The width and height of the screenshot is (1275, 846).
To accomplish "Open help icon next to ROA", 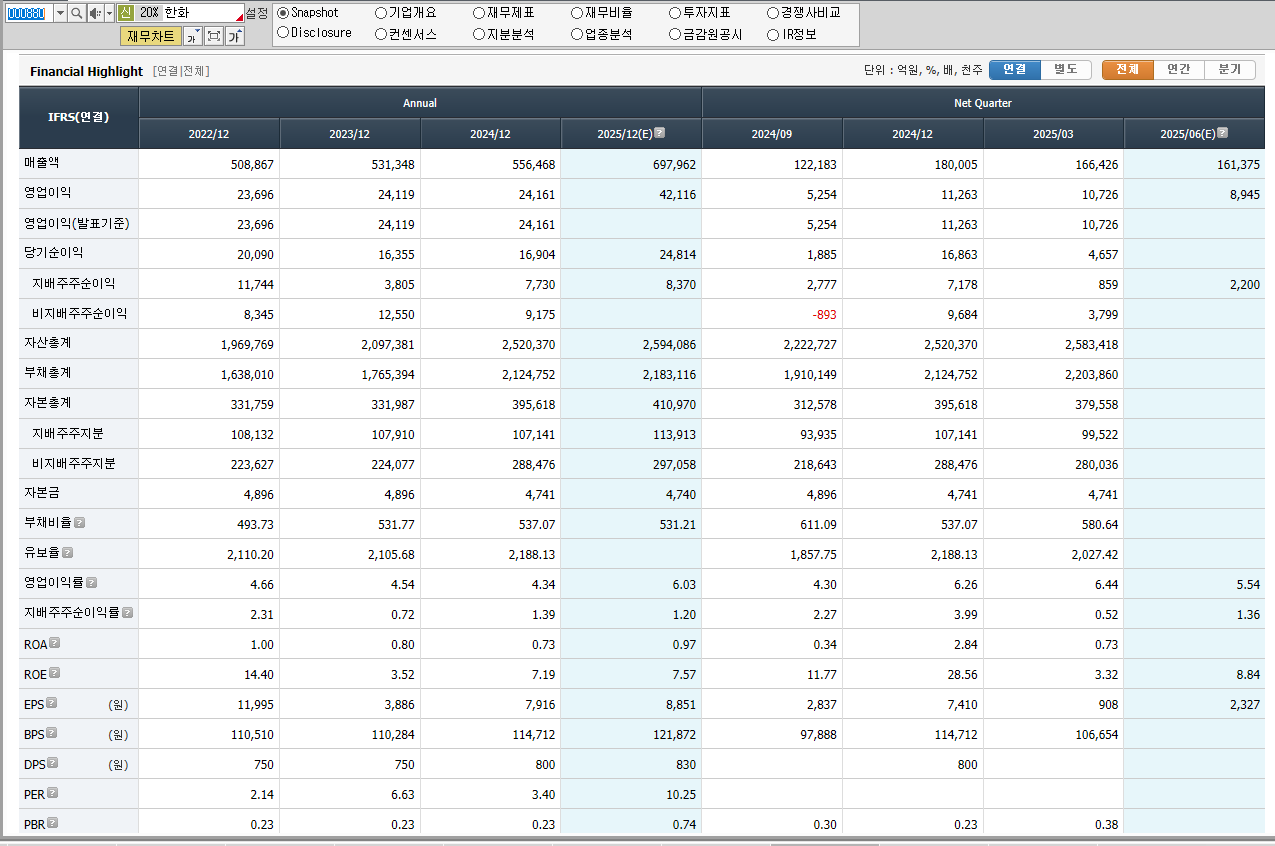I will [x=54, y=642].
